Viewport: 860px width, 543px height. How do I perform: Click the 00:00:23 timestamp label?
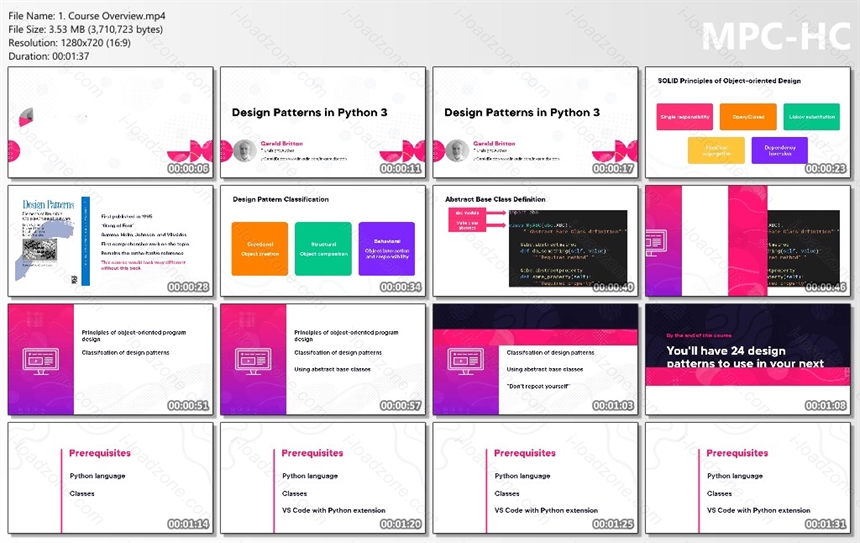pyautogui.click(x=825, y=168)
